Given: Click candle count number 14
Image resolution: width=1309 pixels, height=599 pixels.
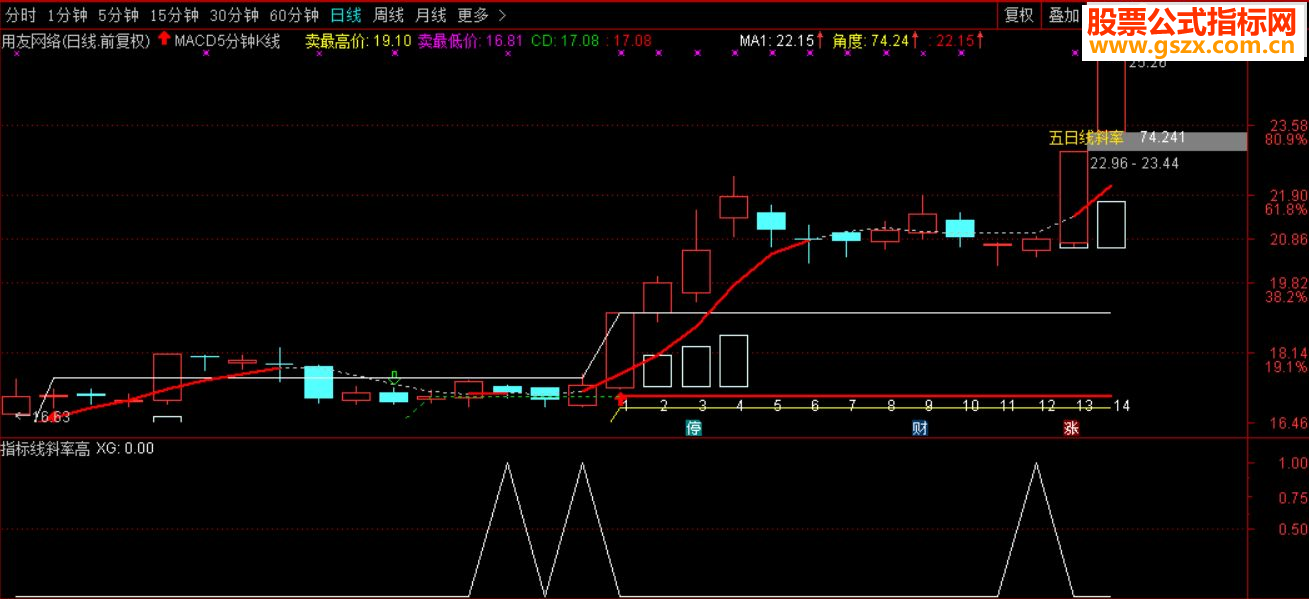Looking at the screenshot, I should (x=1121, y=405).
